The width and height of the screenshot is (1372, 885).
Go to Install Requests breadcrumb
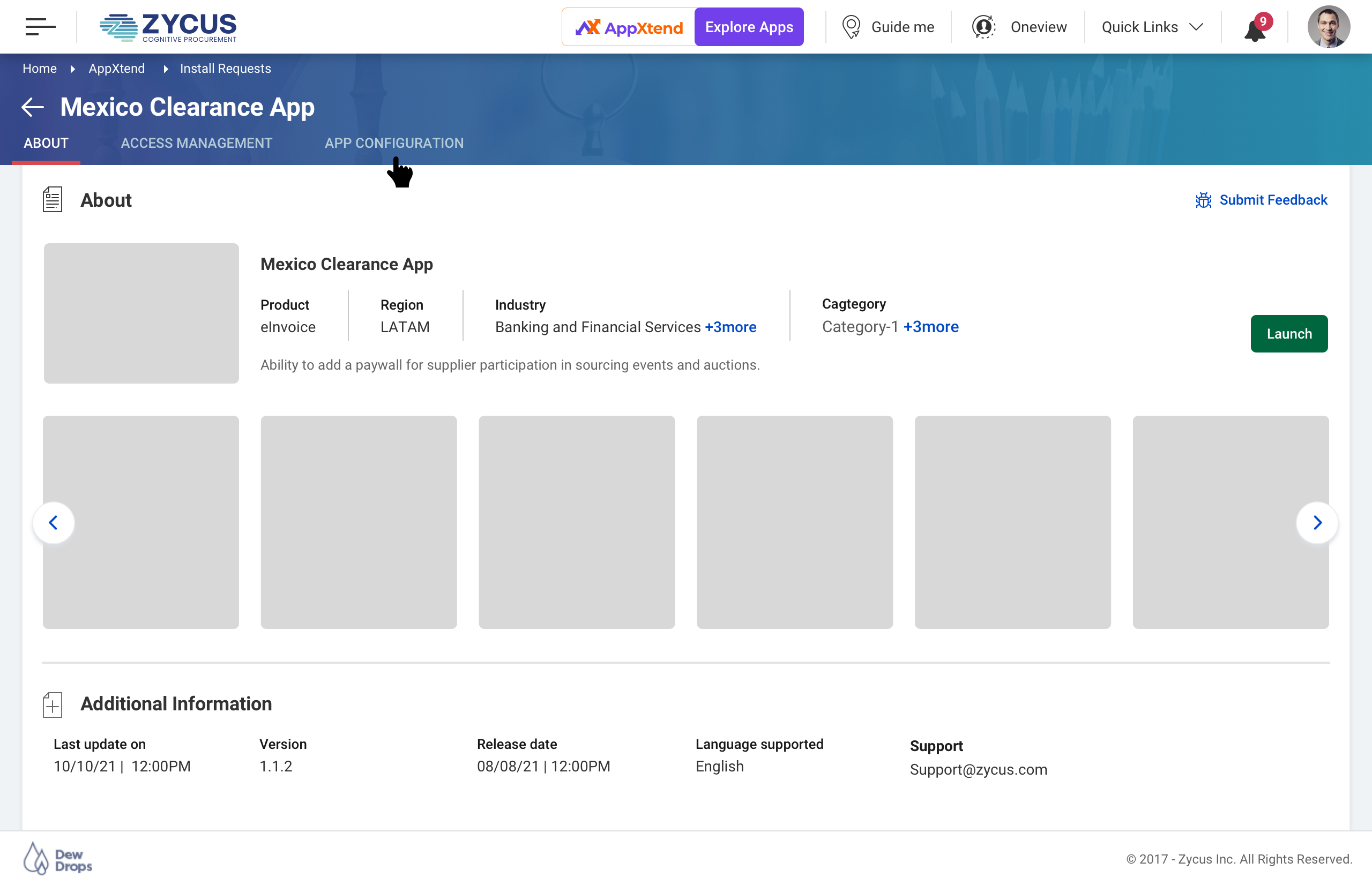(x=225, y=69)
